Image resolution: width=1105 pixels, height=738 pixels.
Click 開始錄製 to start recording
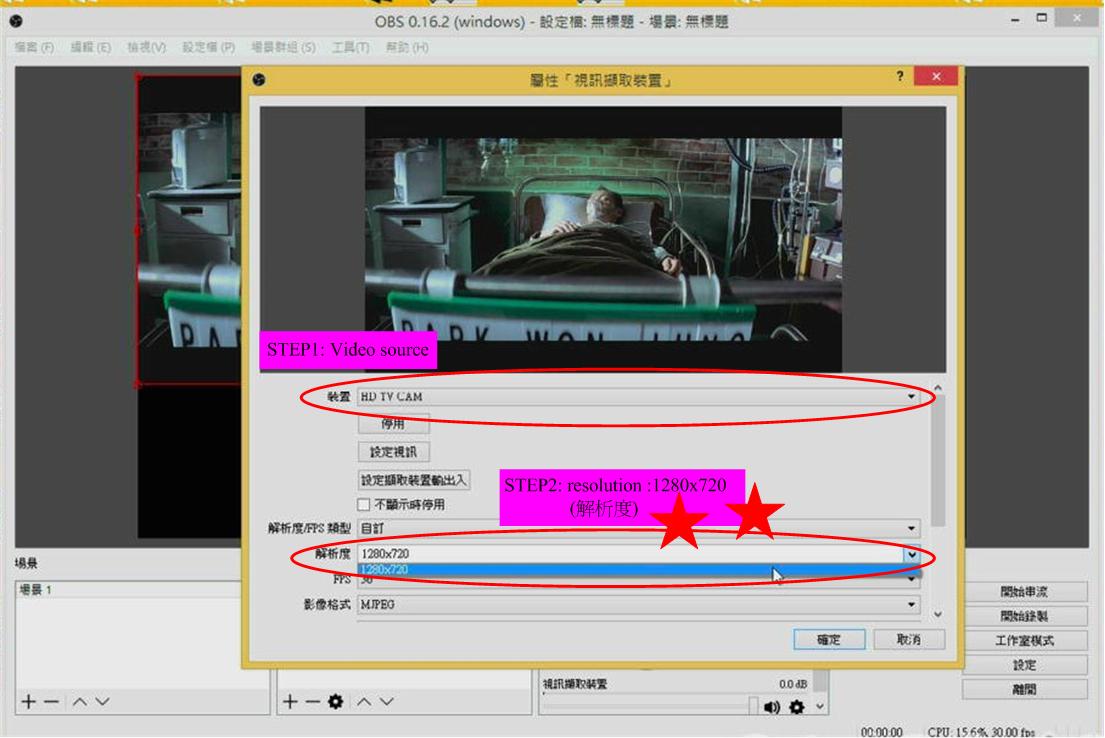pos(1024,616)
